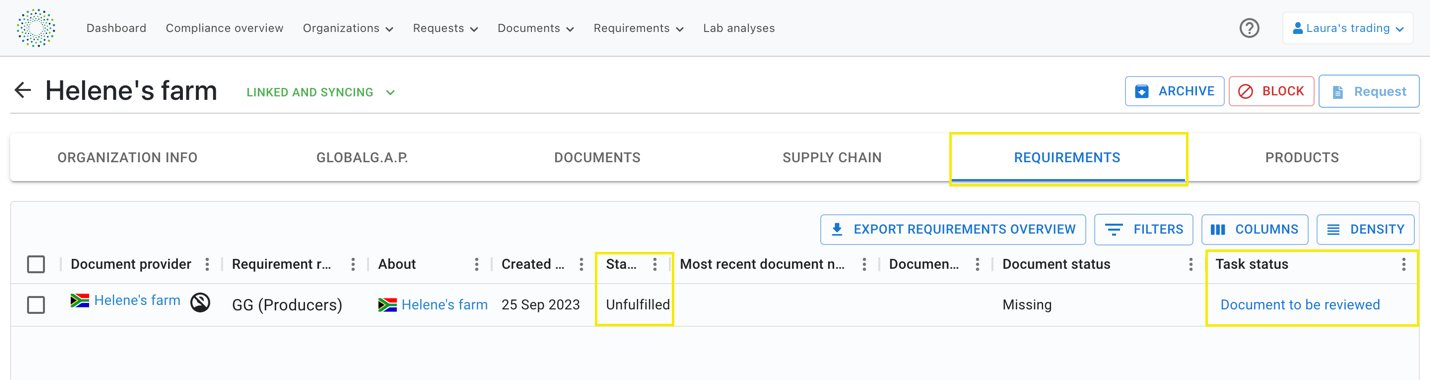
Task: Switch to the Supply Chain tab
Action: [832, 158]
